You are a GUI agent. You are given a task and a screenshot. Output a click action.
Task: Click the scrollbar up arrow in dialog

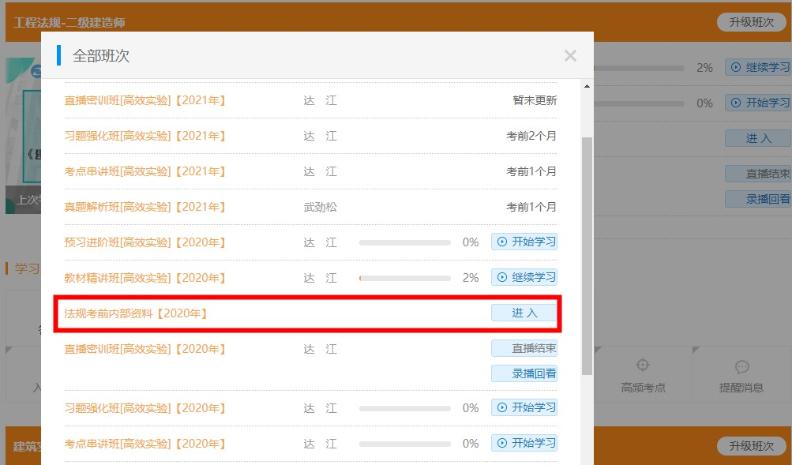coord(586,87)
